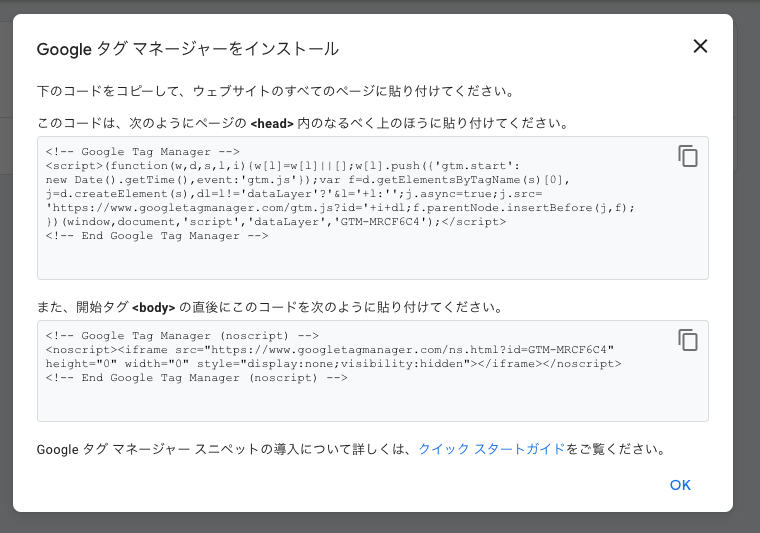Copy the body noscript code snippet
This screenshot has width=760, height=533.
pyautogui.click(x=688, y=340)
